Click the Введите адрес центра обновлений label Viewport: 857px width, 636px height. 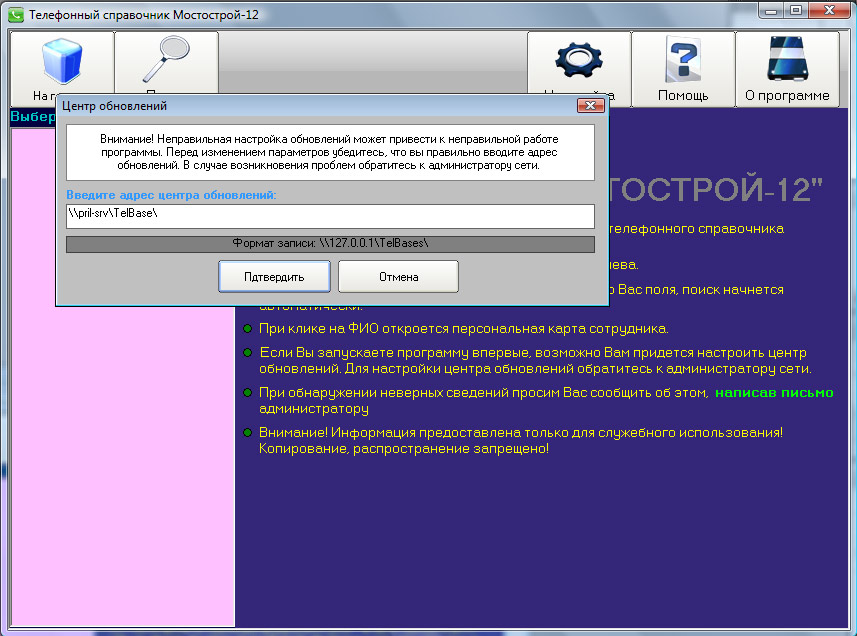click(x=171, y=195)
